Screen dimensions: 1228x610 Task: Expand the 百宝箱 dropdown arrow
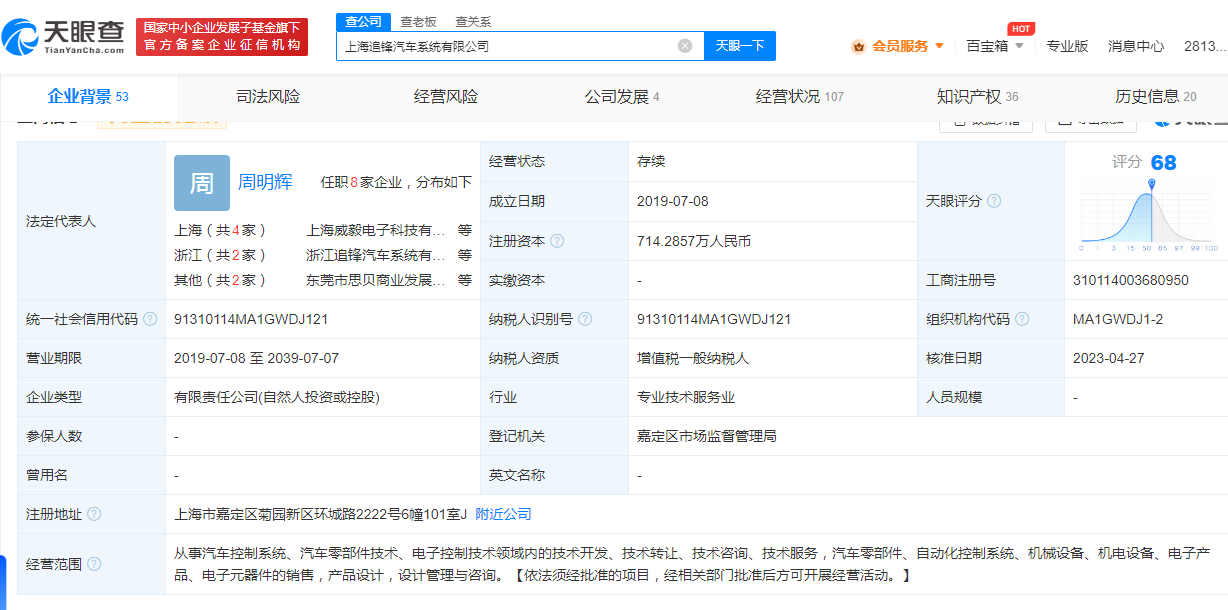point(1019,46)
